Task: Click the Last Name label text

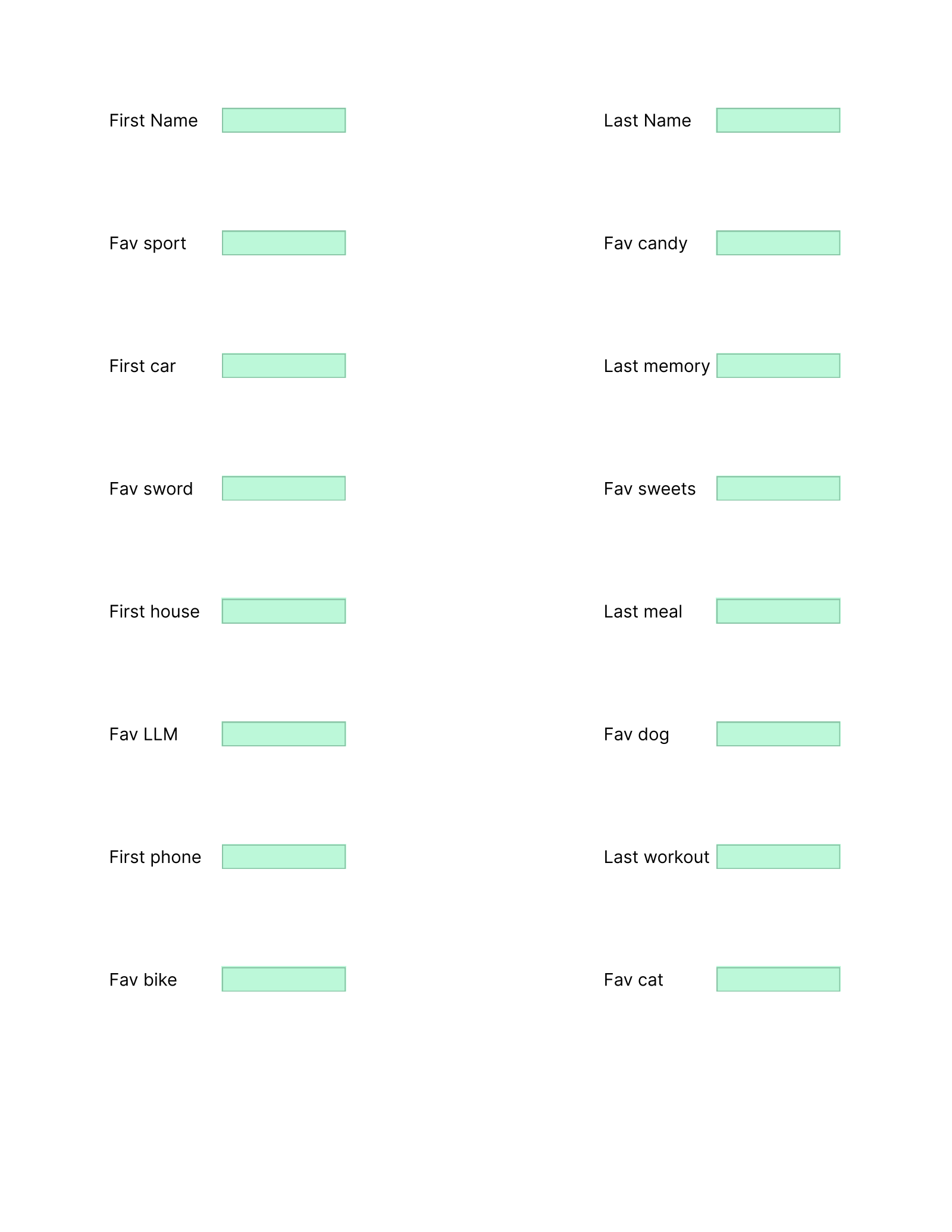Action: 647,121
